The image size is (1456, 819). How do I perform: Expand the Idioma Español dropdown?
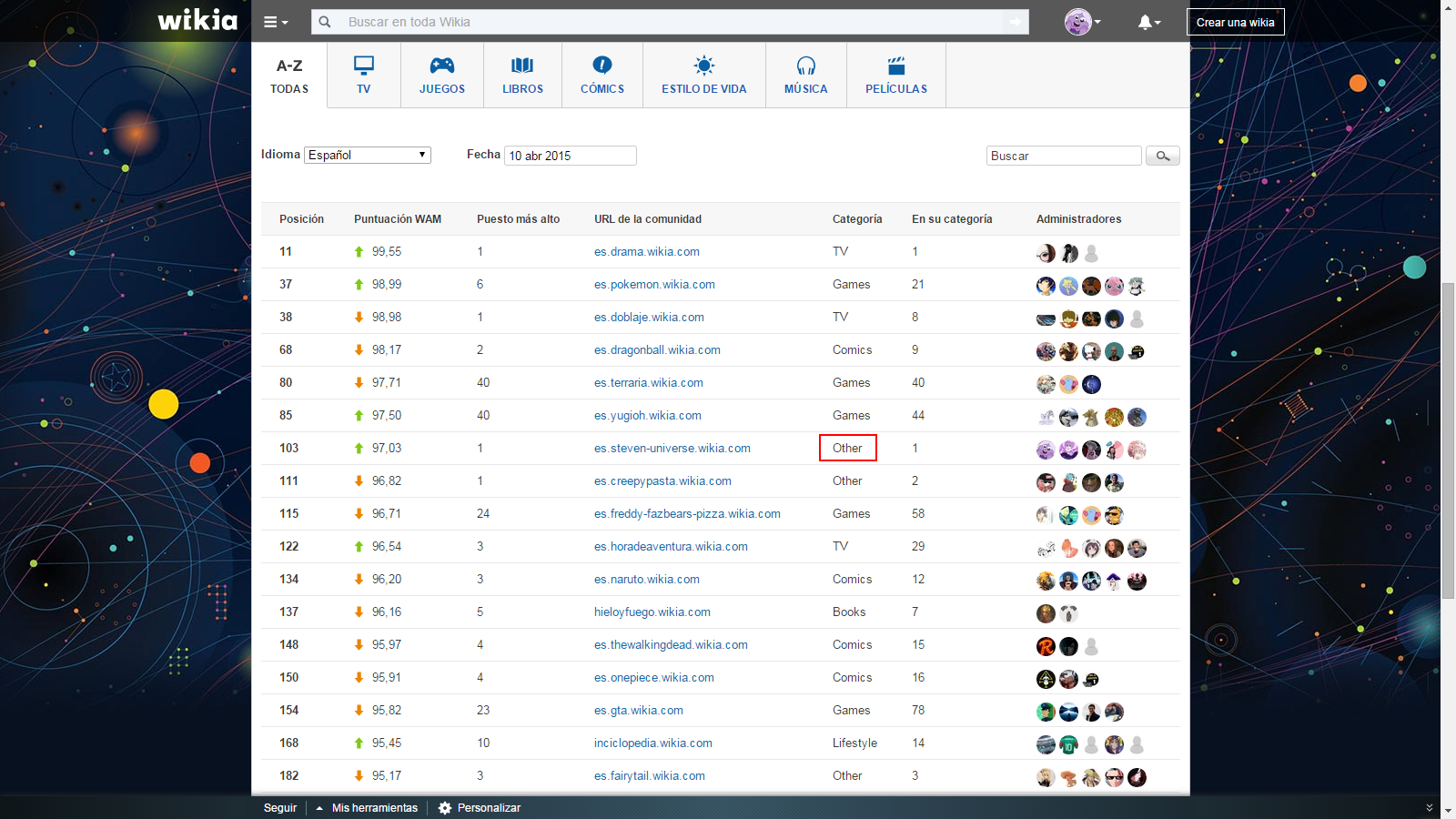(368, 155)
